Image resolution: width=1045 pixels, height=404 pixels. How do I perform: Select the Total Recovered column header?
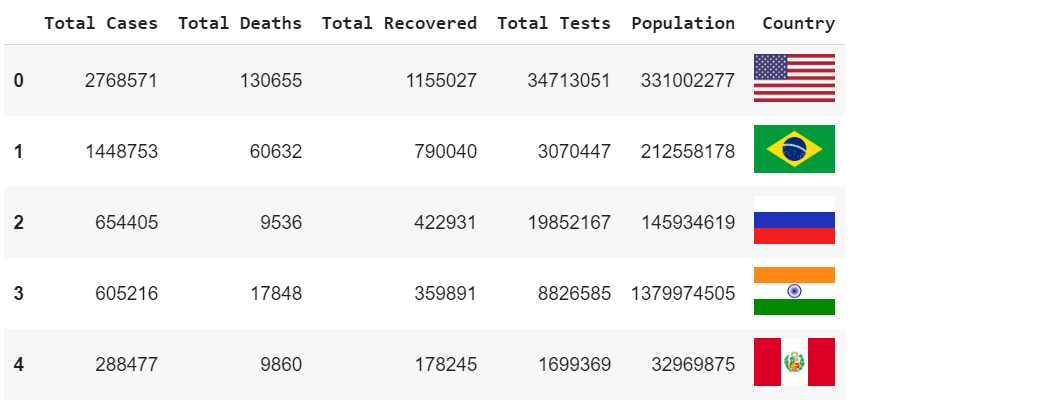399,24
